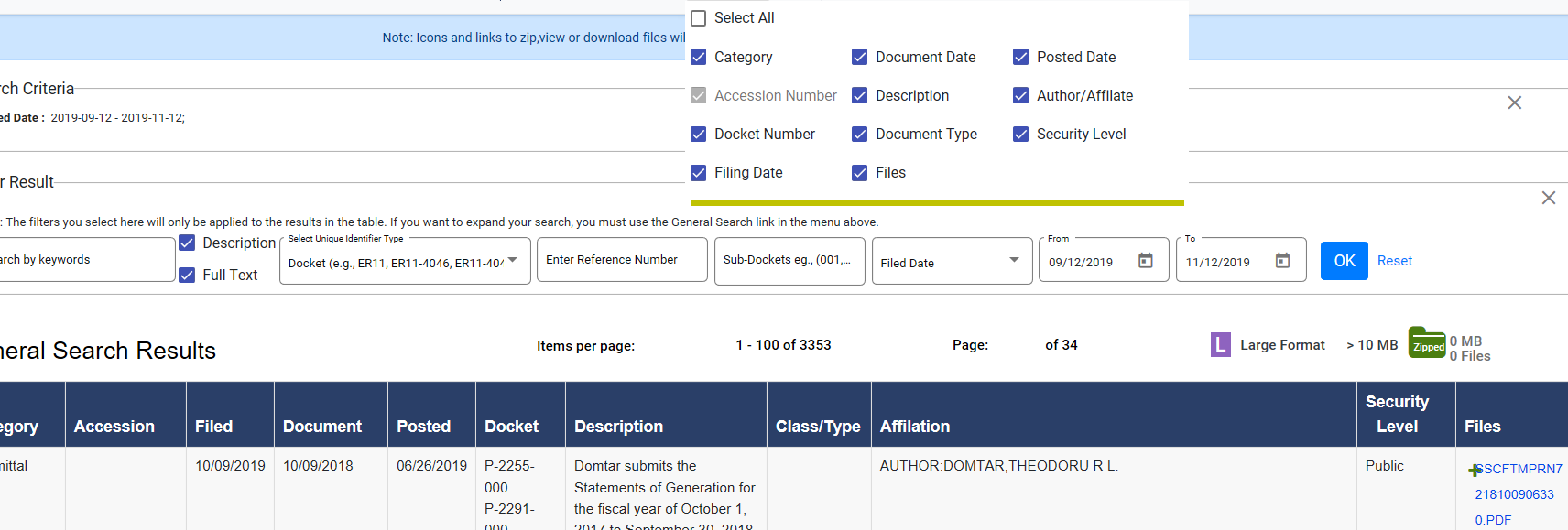Close the Filter Result panel
Image resolution: width=1568 pixels, height=530 pixels.
(1549, 198)
